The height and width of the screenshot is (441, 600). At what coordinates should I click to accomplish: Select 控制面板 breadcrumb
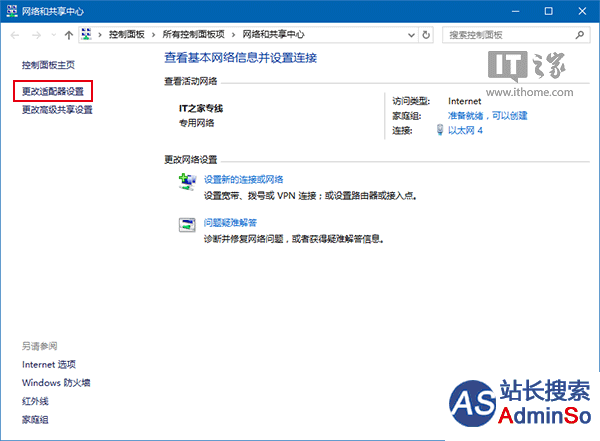tap(127, 34)
